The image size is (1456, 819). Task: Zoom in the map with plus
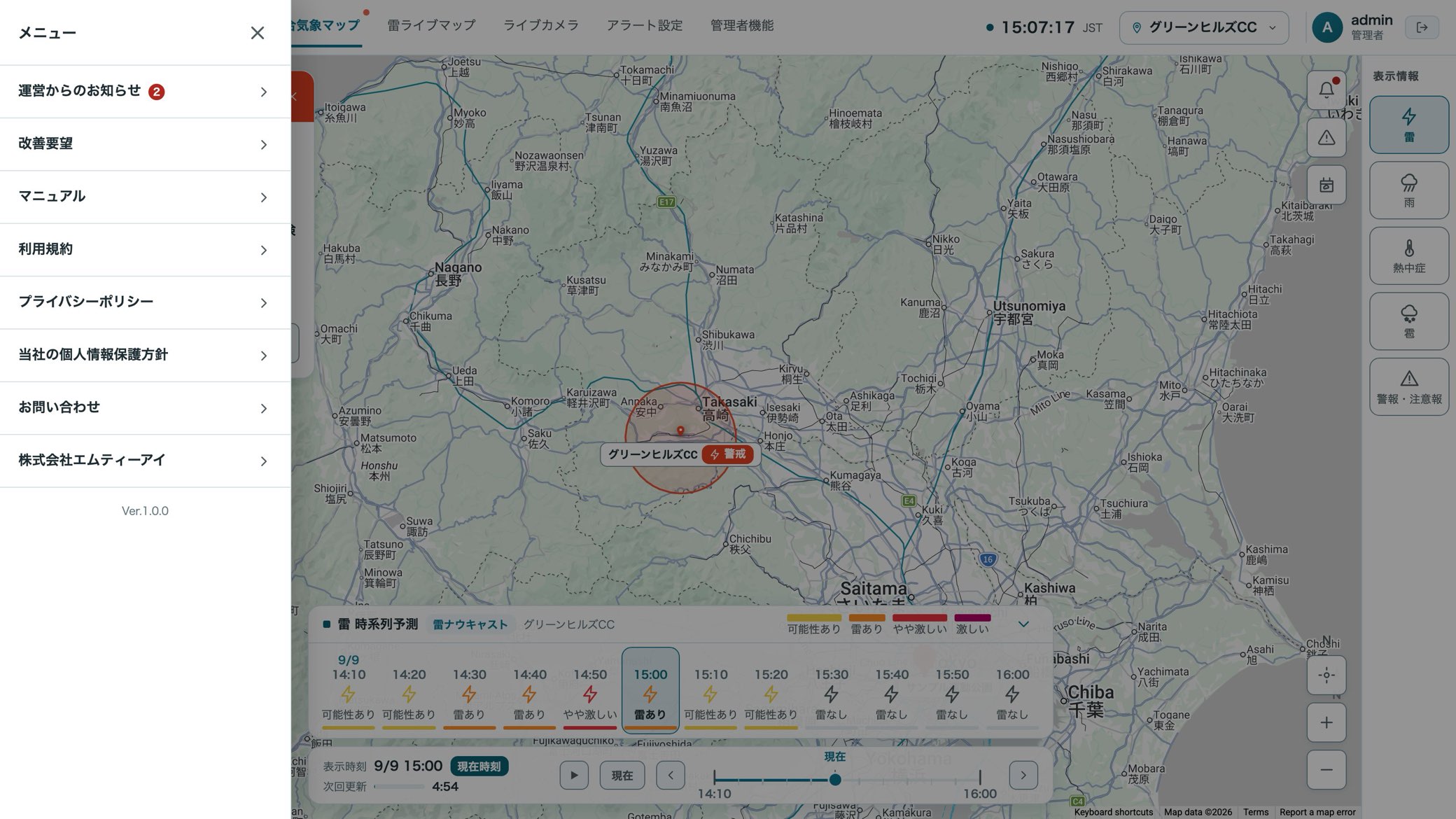point(1326,722)
